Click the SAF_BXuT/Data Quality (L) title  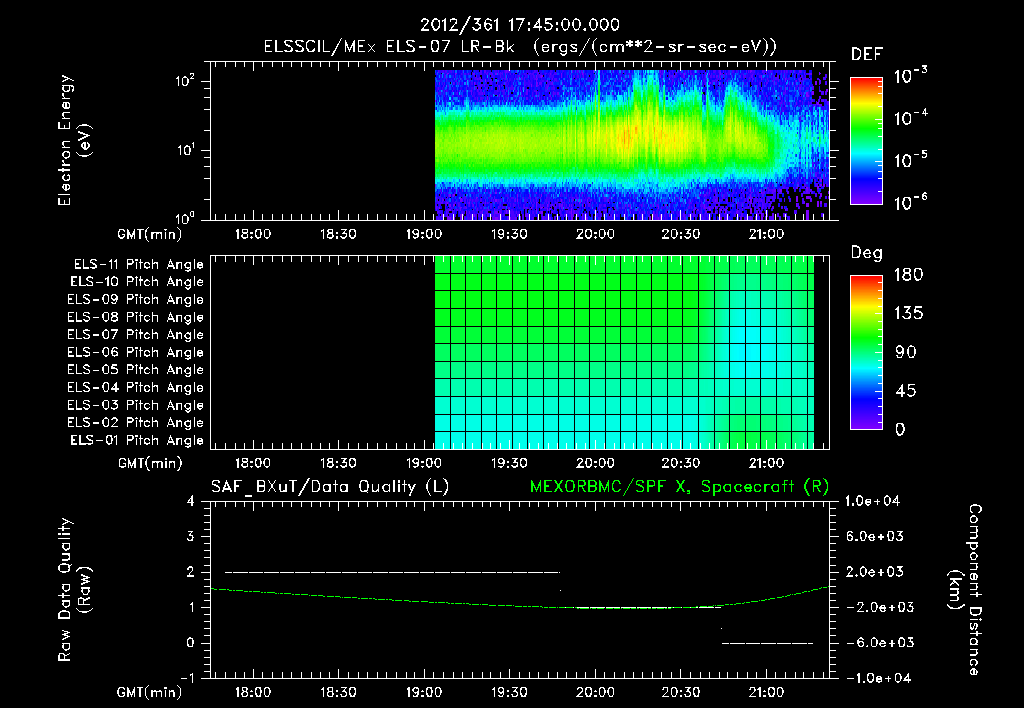[330, 487]
